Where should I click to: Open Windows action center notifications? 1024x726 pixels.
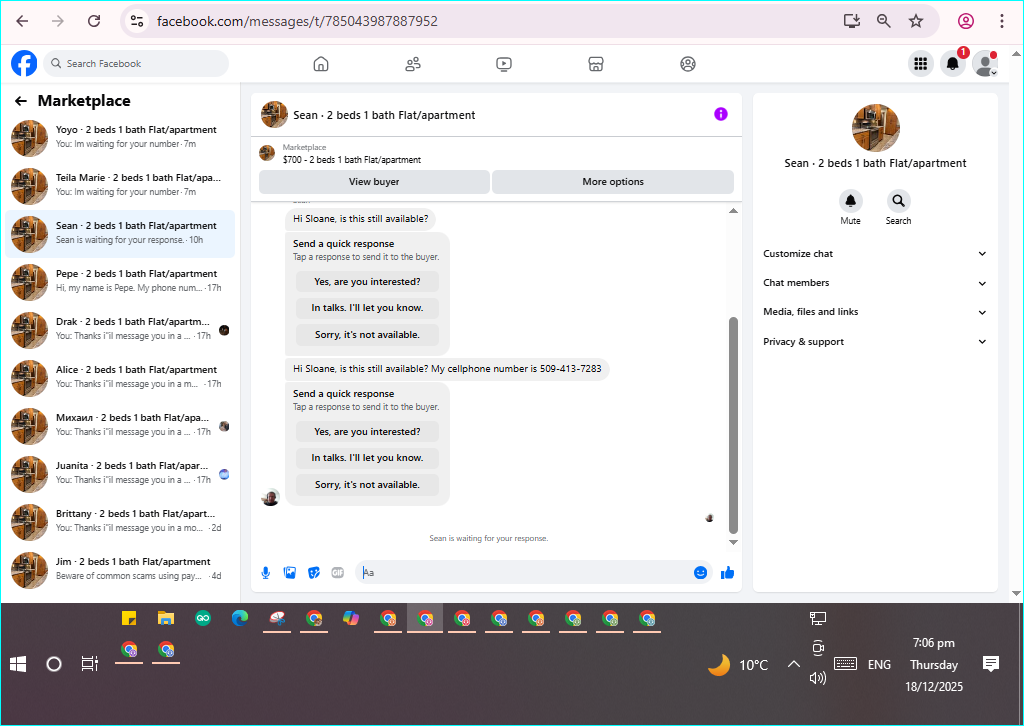pyautogui.click(x=991, y=665)
